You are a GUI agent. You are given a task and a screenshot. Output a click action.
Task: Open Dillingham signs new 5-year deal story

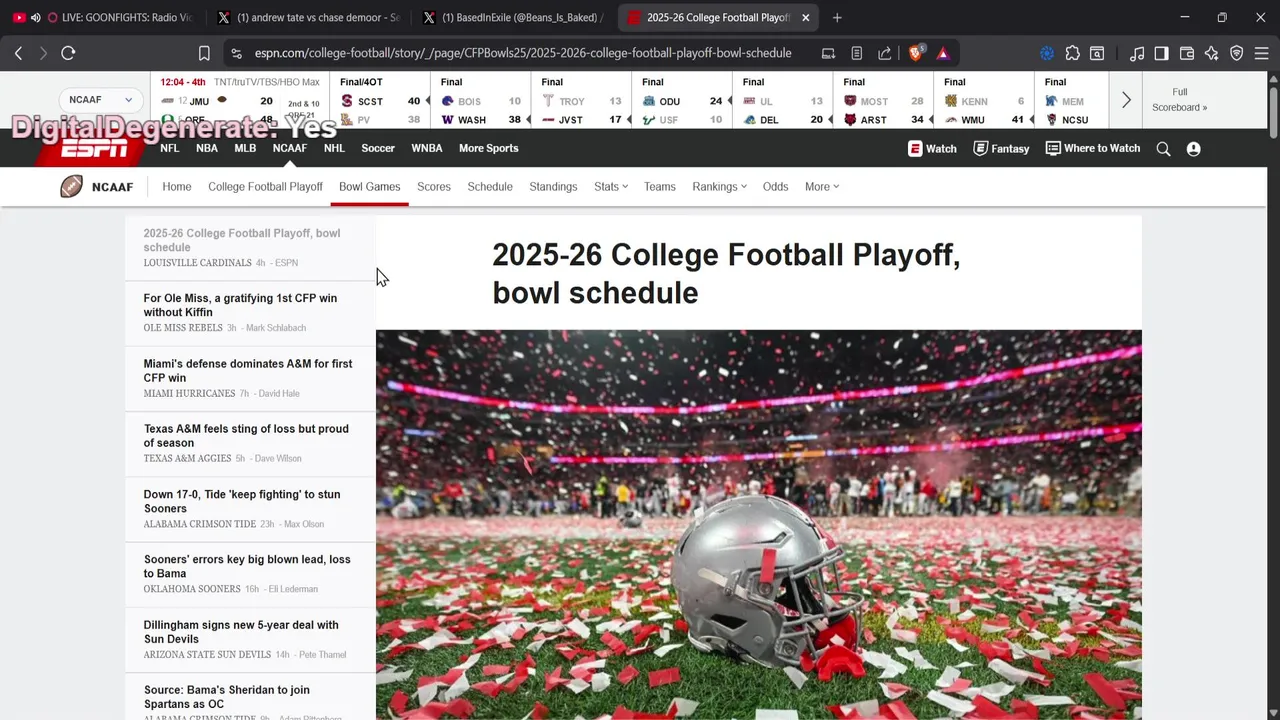pos(241,631)
